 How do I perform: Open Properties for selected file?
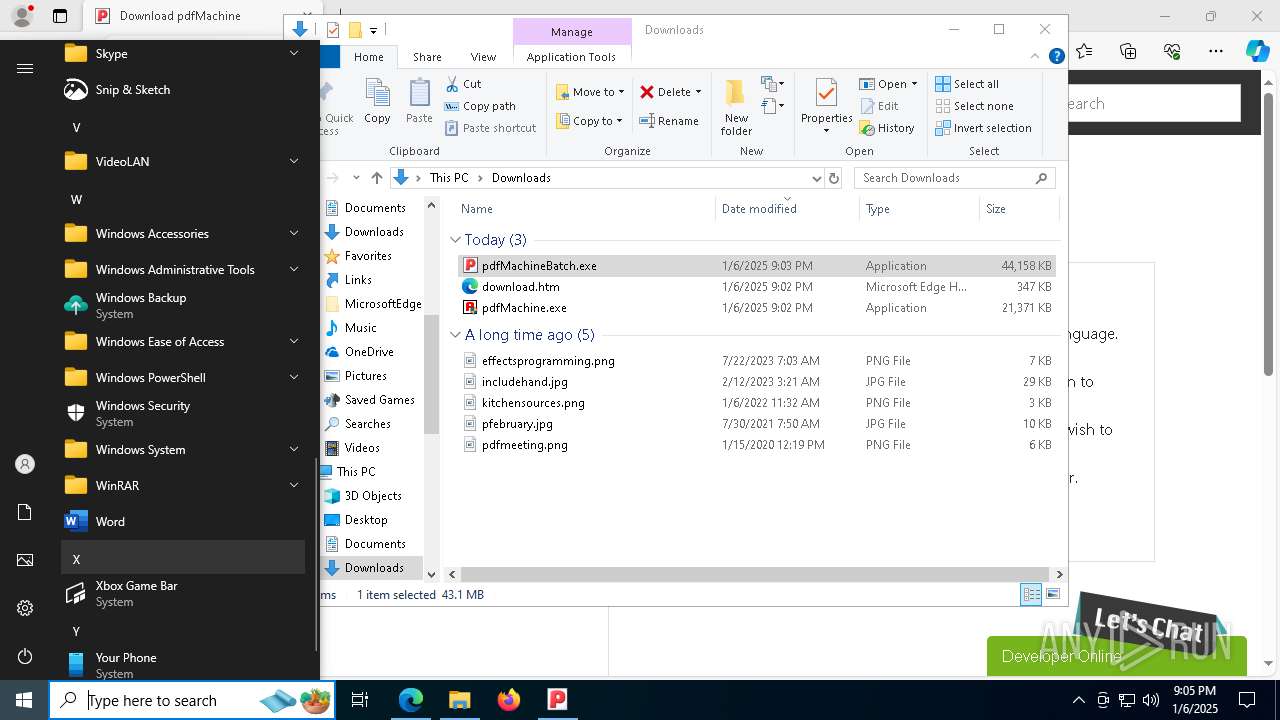click(826, 106)
